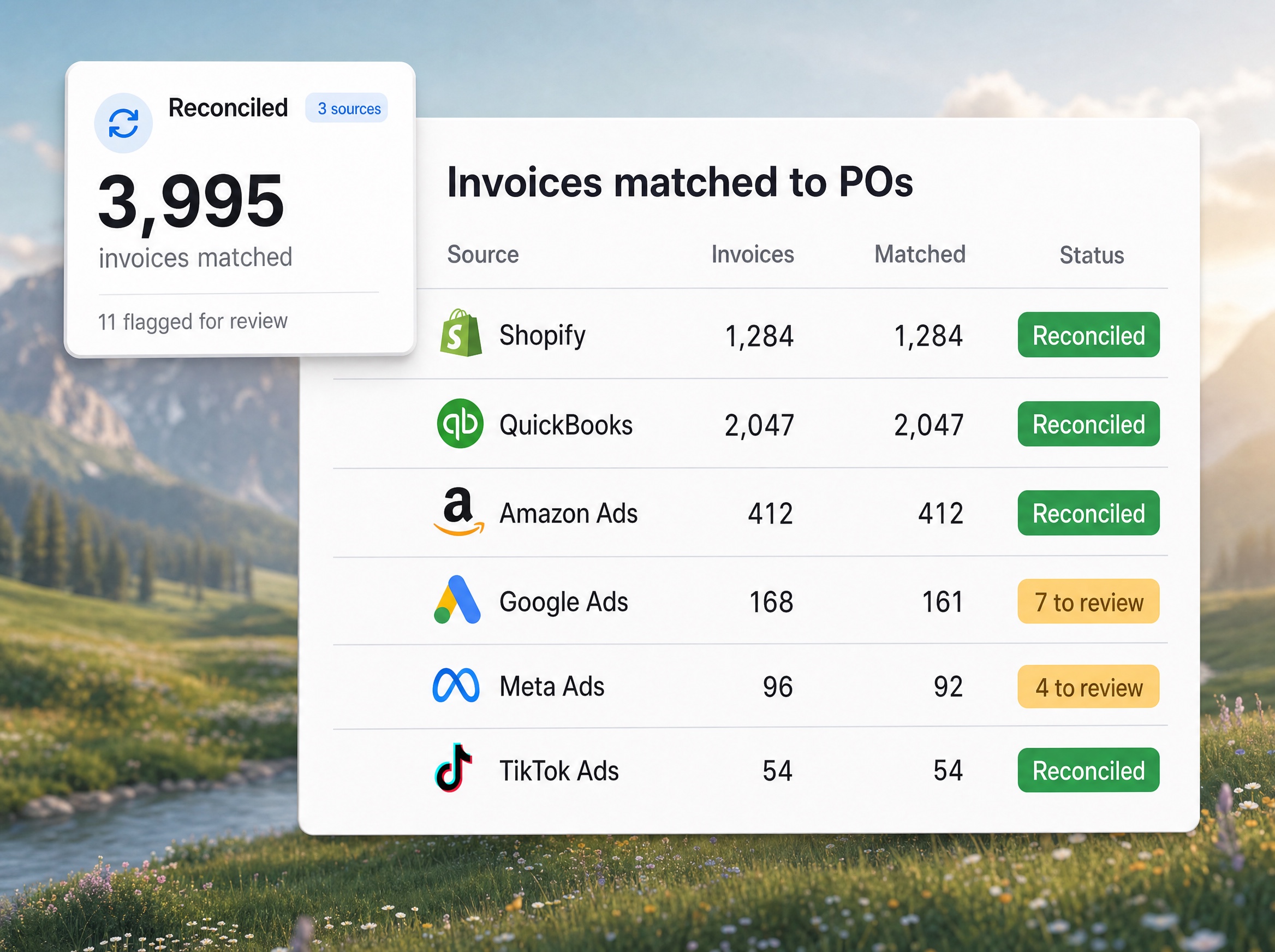The image size is (1275, 952).
Task: Click the QuickBooks green logo
Action: tap(460, 424)
